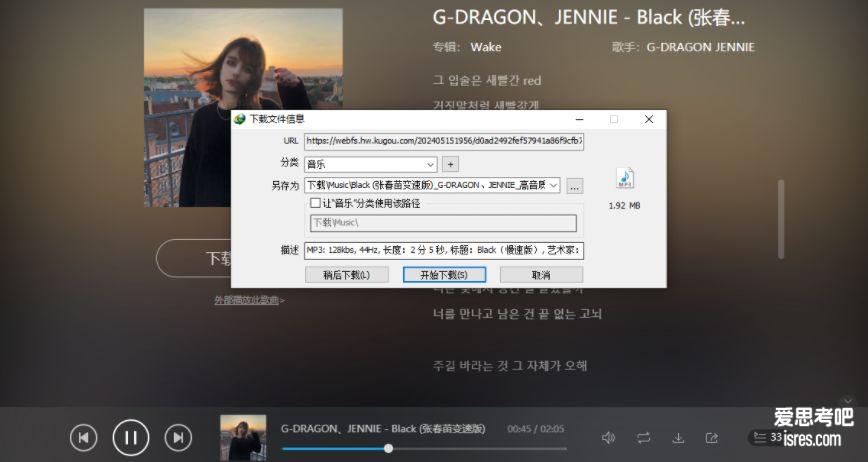This screenshot has width=868, height=462.
Task: Click lyric line ending with 고뇌
Action: click(517, 314)
